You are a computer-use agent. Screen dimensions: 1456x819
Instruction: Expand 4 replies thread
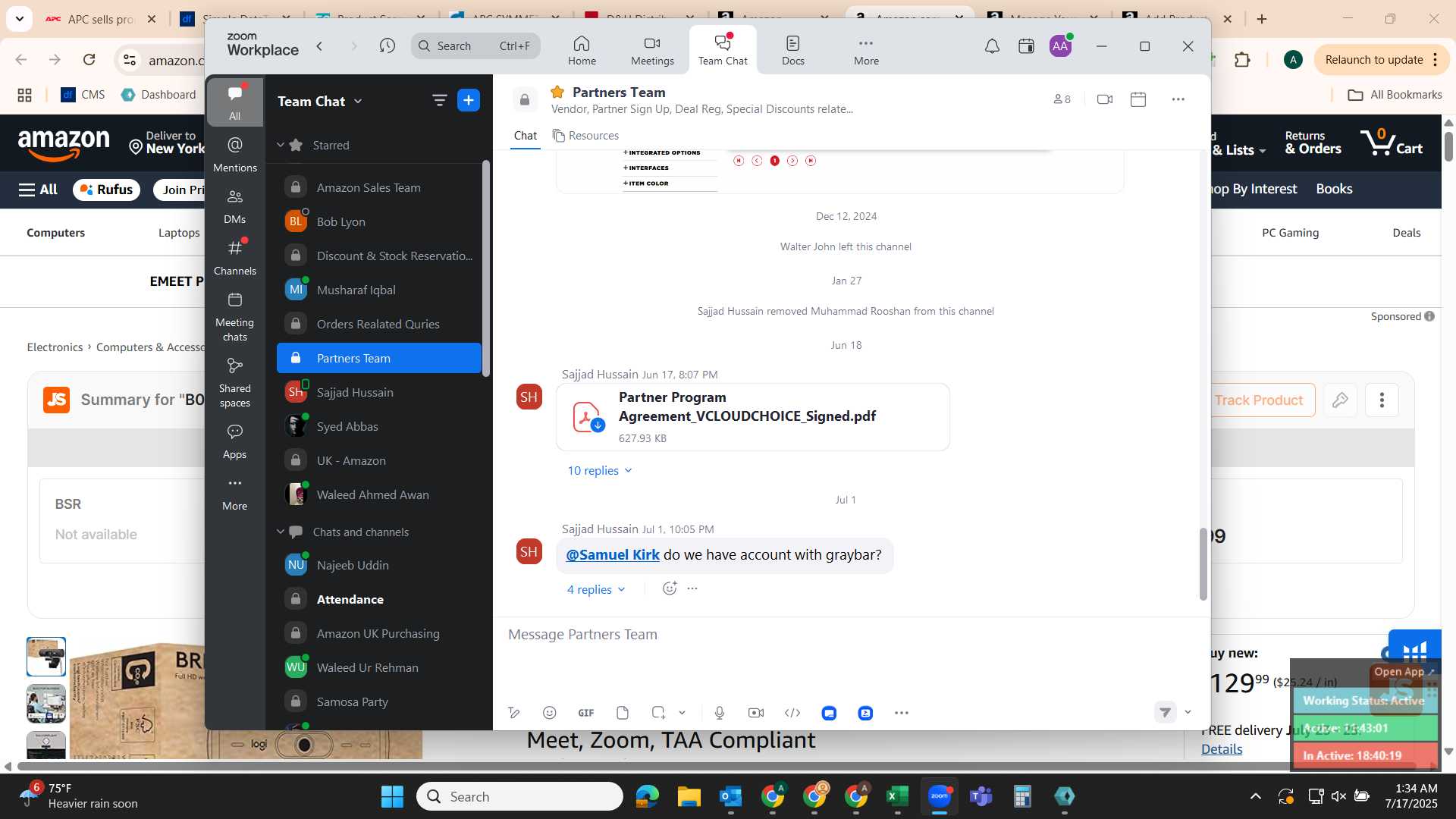coord(596,589)
